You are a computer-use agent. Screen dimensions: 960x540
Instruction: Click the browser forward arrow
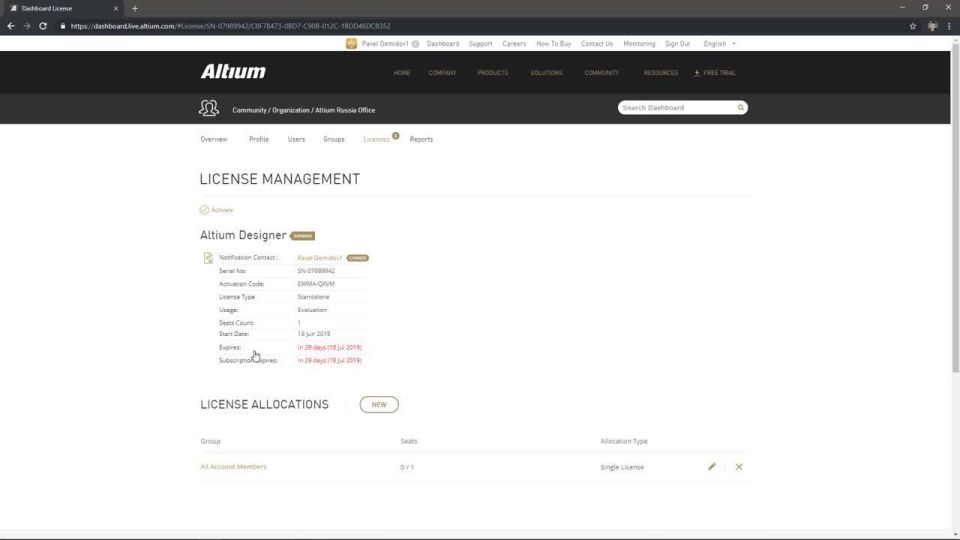point(27,26)
